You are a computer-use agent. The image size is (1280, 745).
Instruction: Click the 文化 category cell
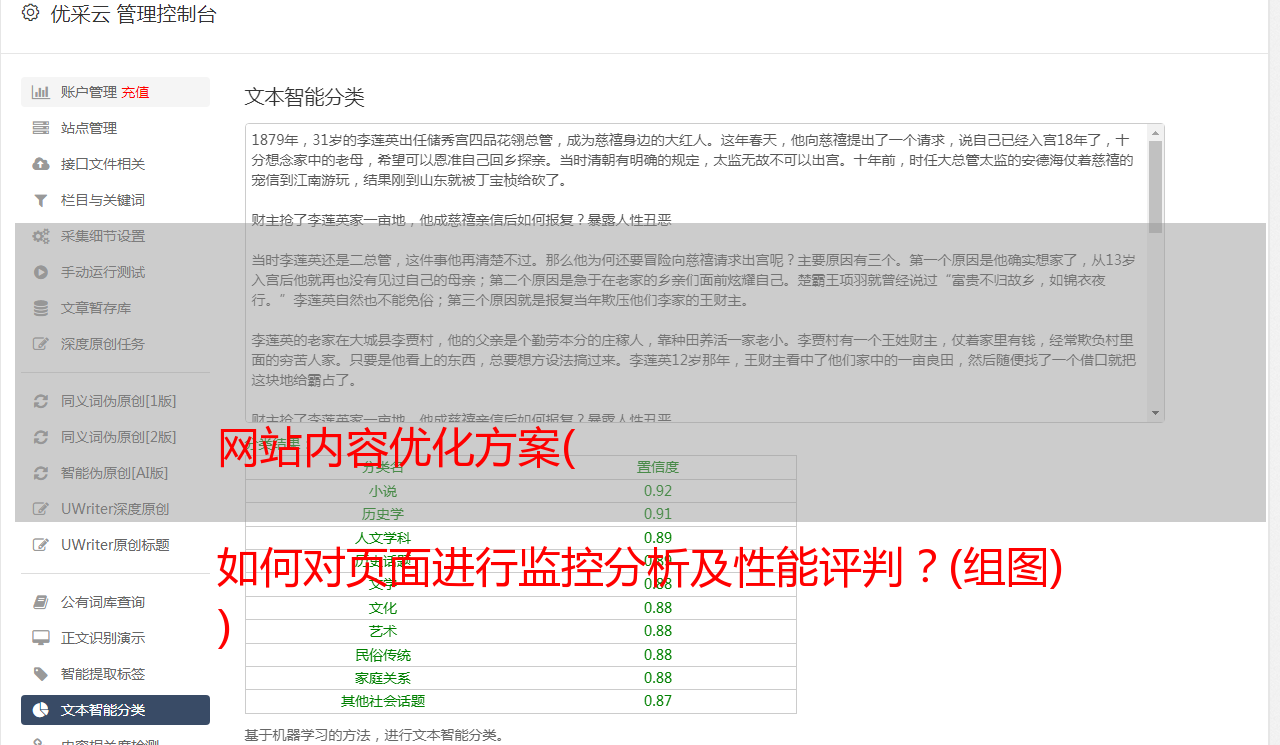383,608
